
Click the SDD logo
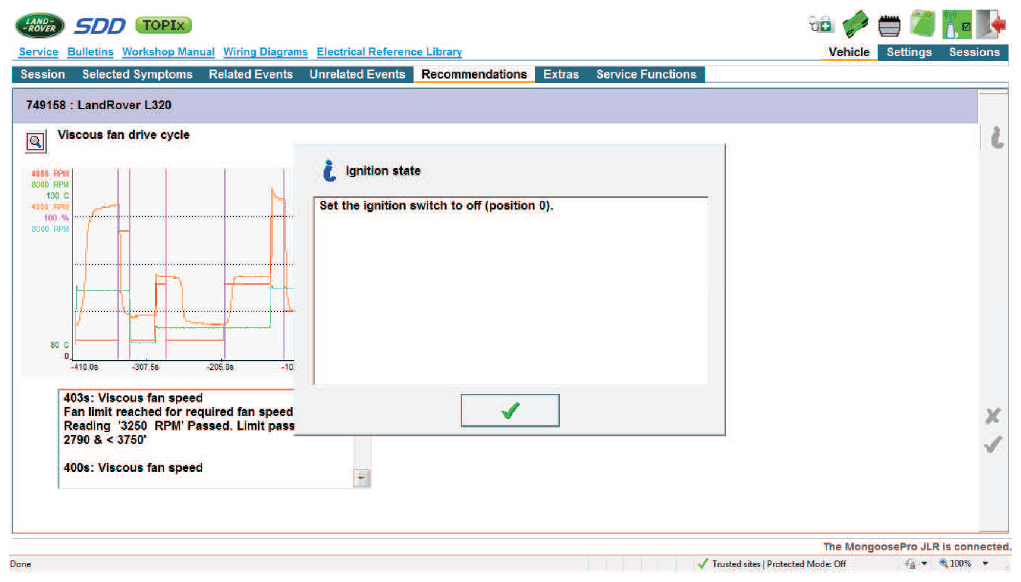(x=100, y=25)
